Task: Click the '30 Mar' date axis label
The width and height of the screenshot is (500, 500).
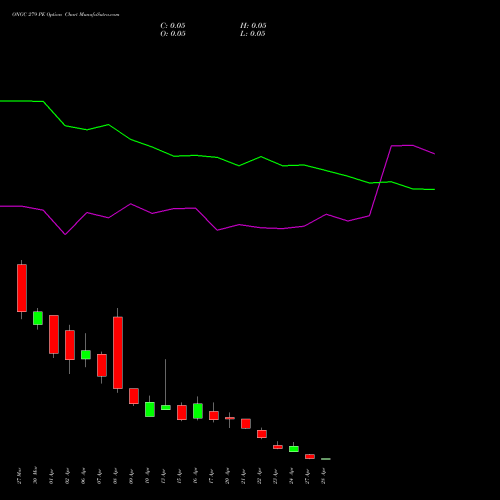Action: (x=35, y=475)
